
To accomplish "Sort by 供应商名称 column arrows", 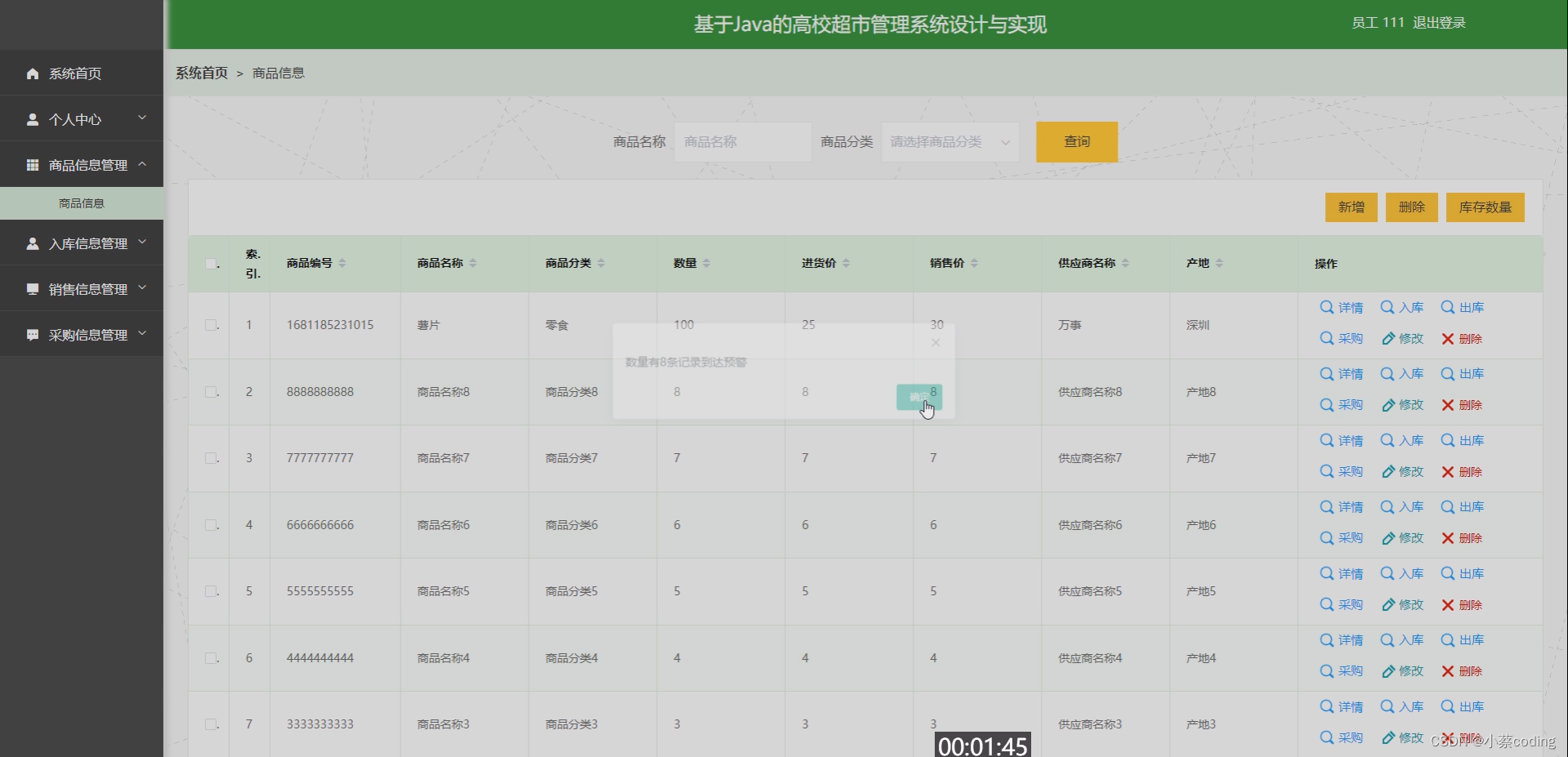I will click(1126, 263).
